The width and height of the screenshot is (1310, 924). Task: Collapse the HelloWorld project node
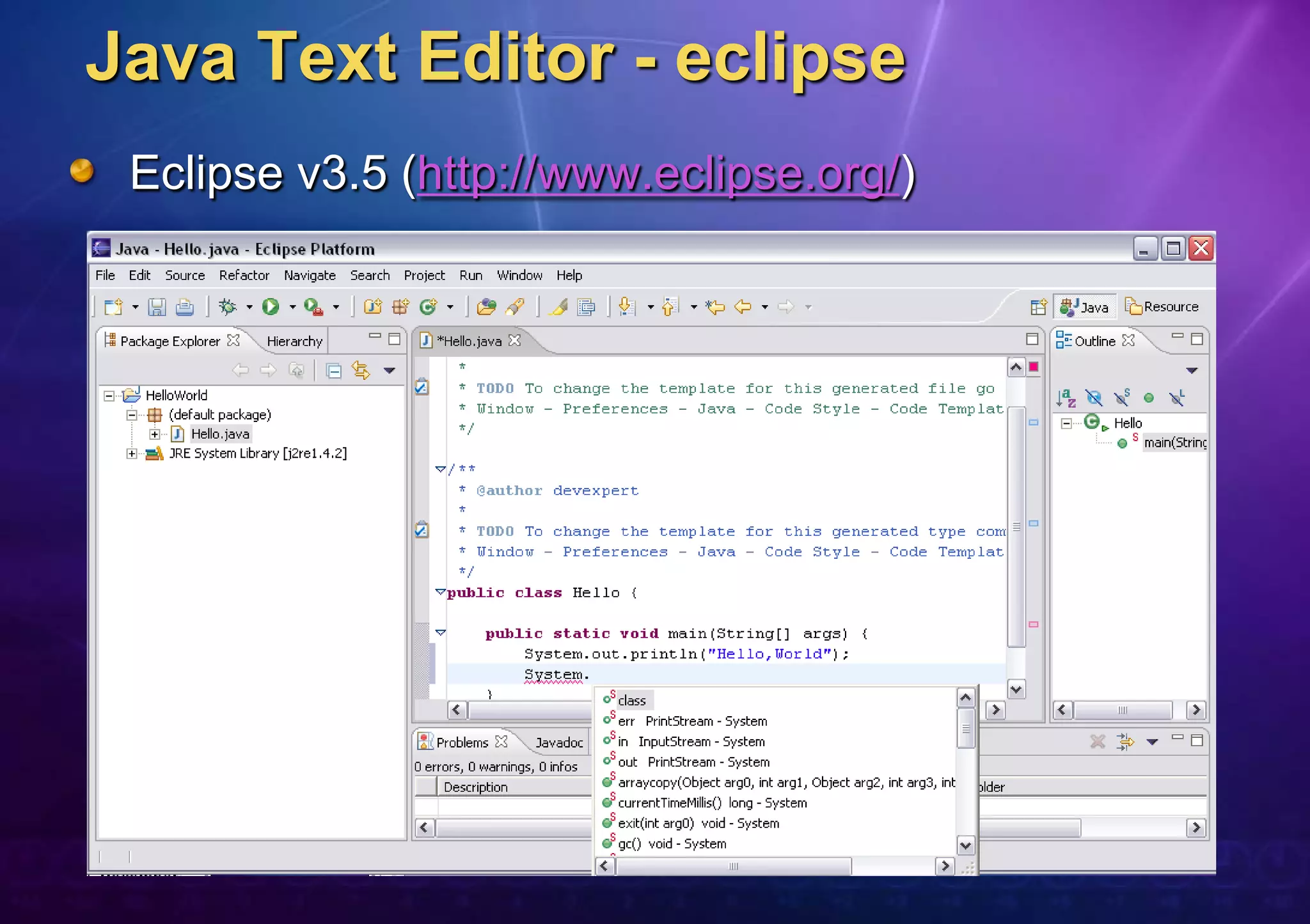click(109, 396)
